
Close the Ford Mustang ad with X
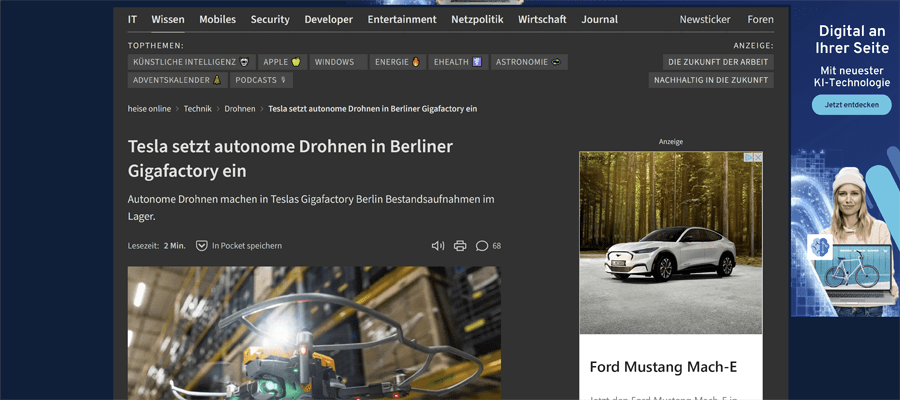click(758, 157)
